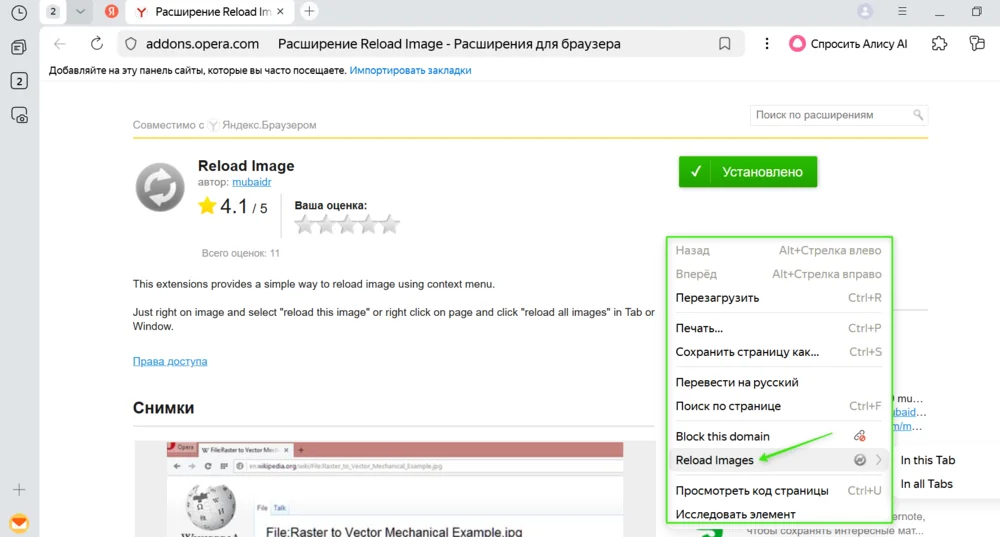Open the three-dot page options menu
The height and width of the screenshot is (537, 1000).
click(x=767, y=43)
